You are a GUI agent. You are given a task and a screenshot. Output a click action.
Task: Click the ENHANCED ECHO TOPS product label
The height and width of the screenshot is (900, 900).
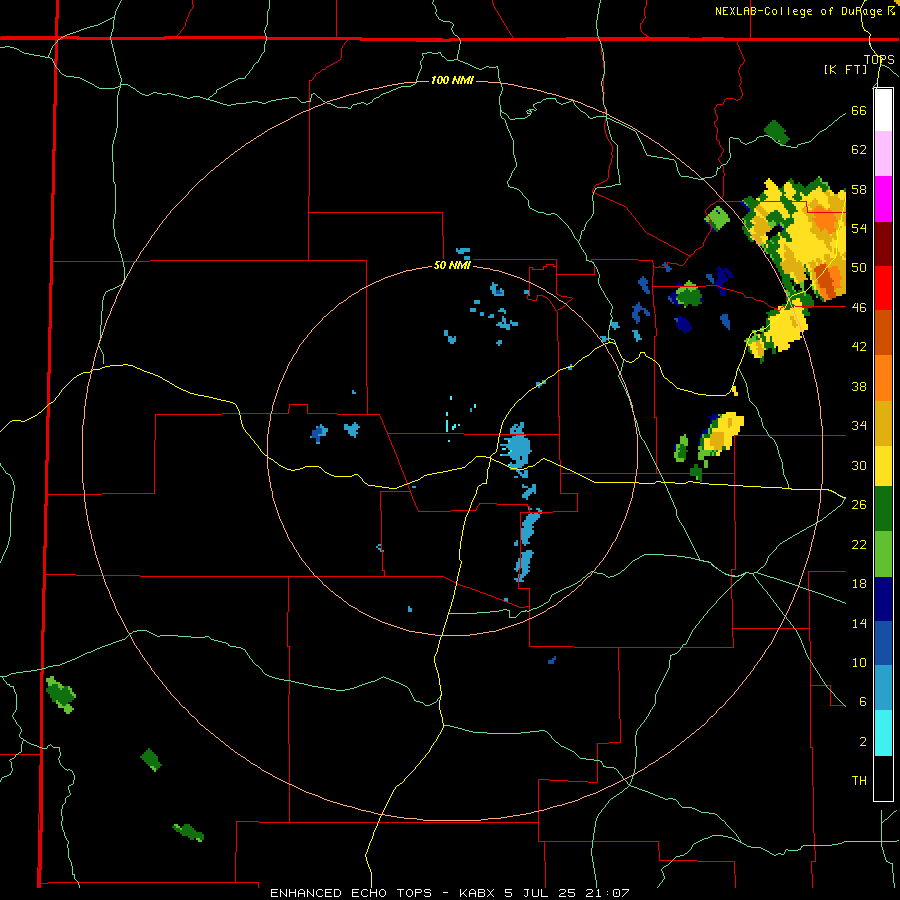351,893
